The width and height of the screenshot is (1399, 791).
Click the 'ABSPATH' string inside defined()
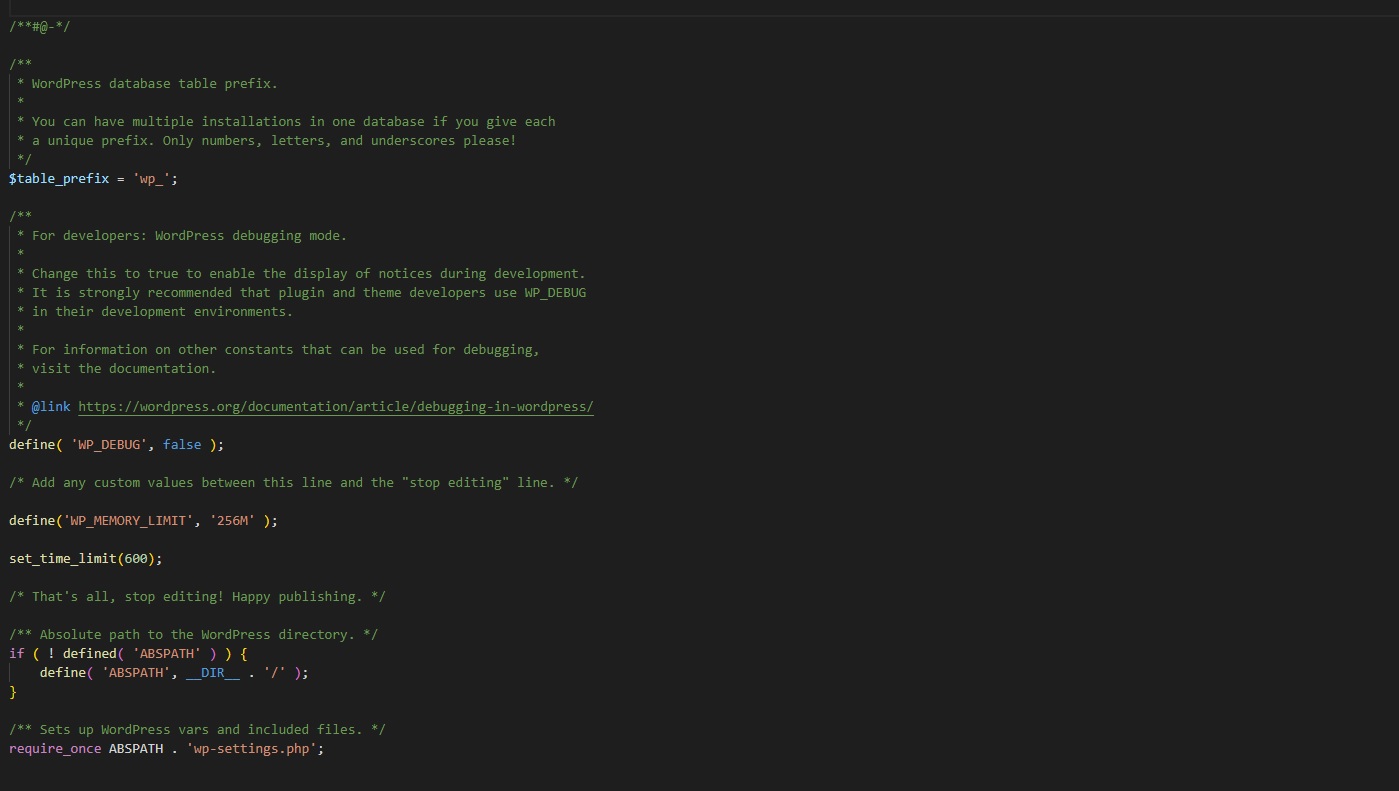pyautogui.click(x=167, y=654)
